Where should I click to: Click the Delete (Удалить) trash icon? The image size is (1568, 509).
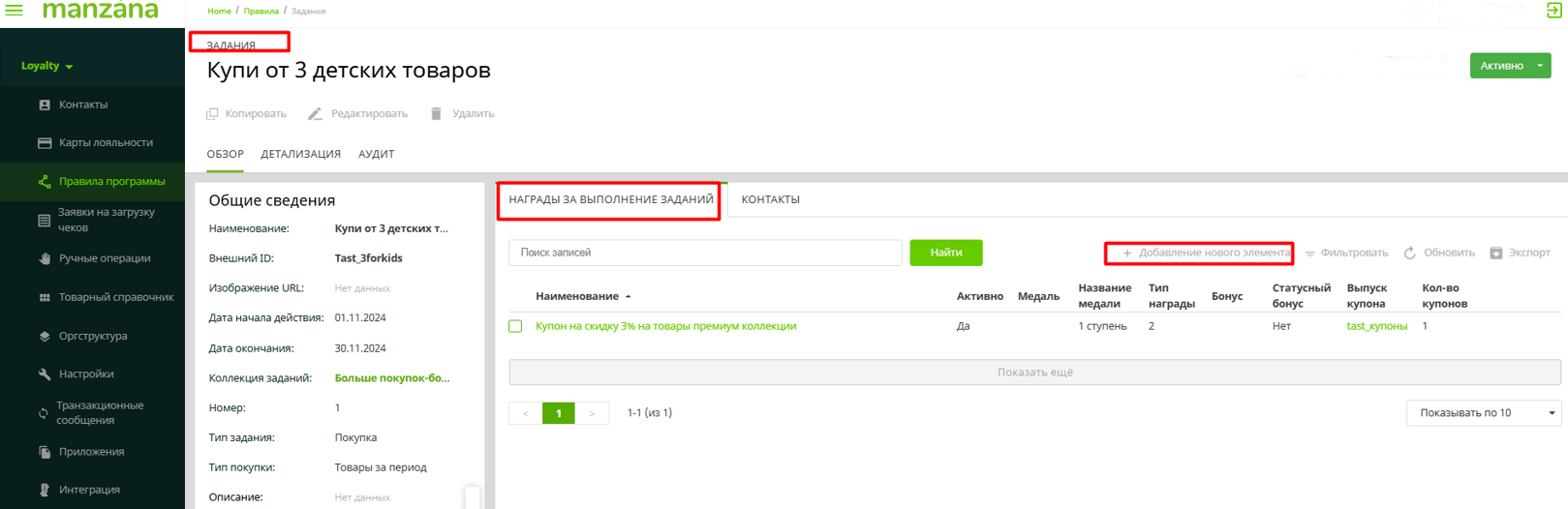coord(436,114)
